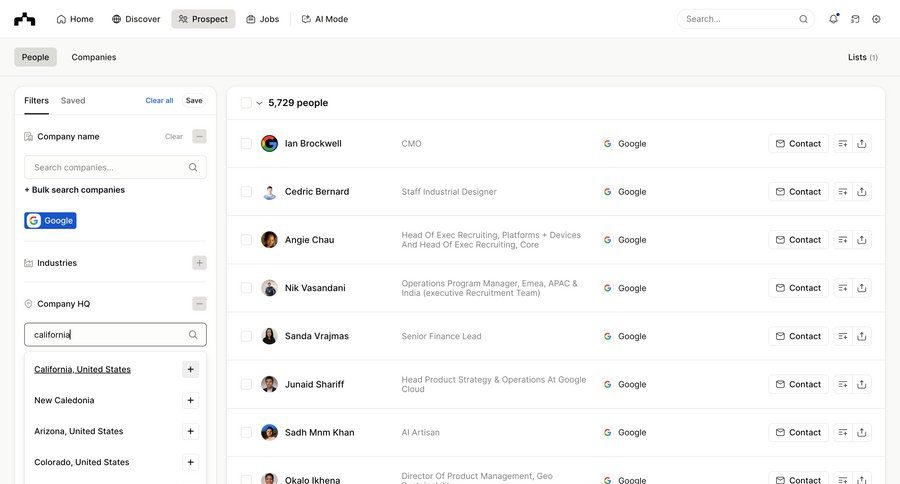Click the app logo in top-left corner
The height and width of the screenshot is (484, 900).
tap(25, 19)
